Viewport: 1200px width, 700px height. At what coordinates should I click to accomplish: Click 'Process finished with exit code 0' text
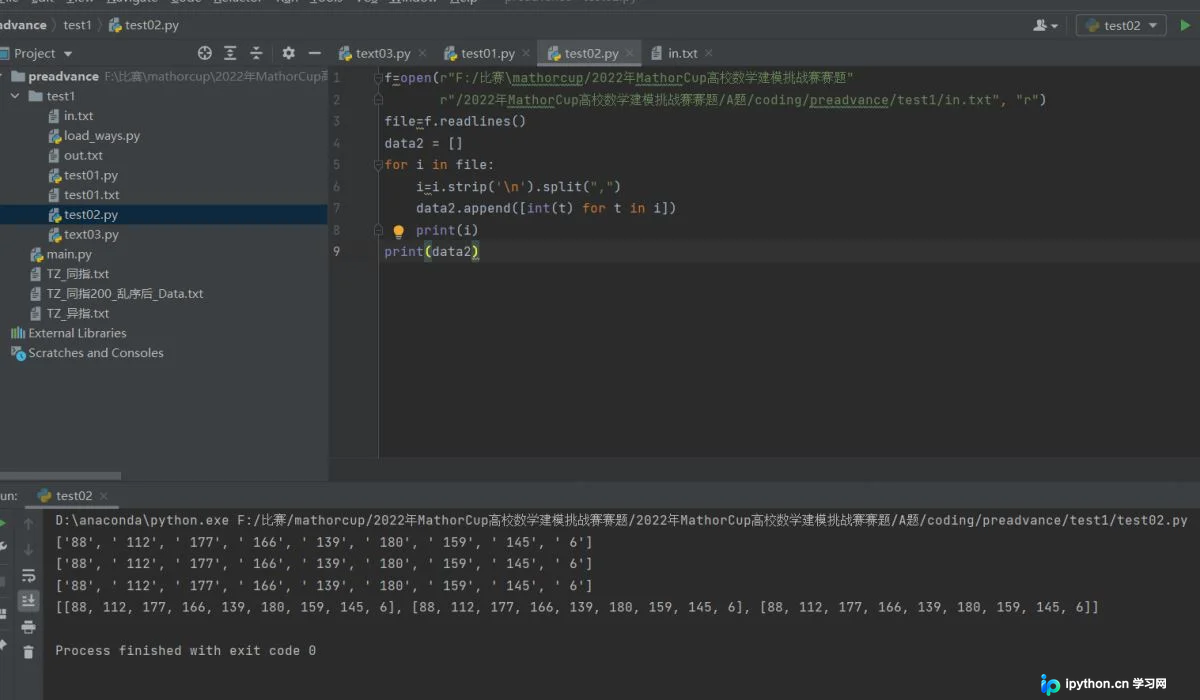[x=185, y=651]
